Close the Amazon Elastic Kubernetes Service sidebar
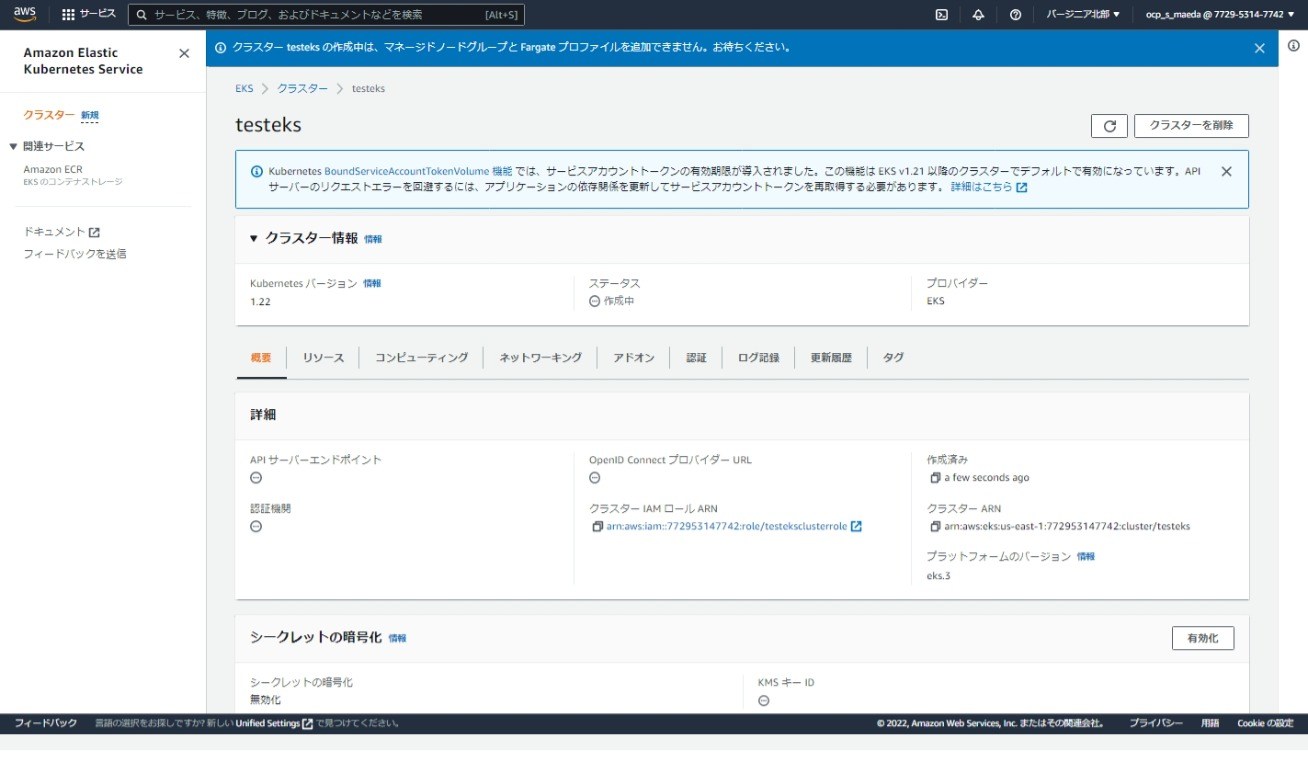The height and width of the screenshot is (770, 1308). pos(184,54)
